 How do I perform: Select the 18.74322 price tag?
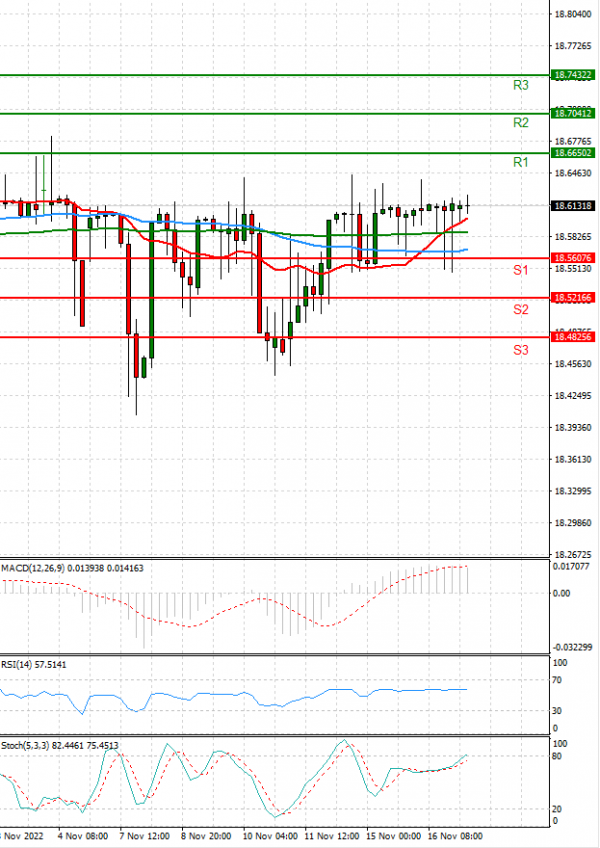572,75
